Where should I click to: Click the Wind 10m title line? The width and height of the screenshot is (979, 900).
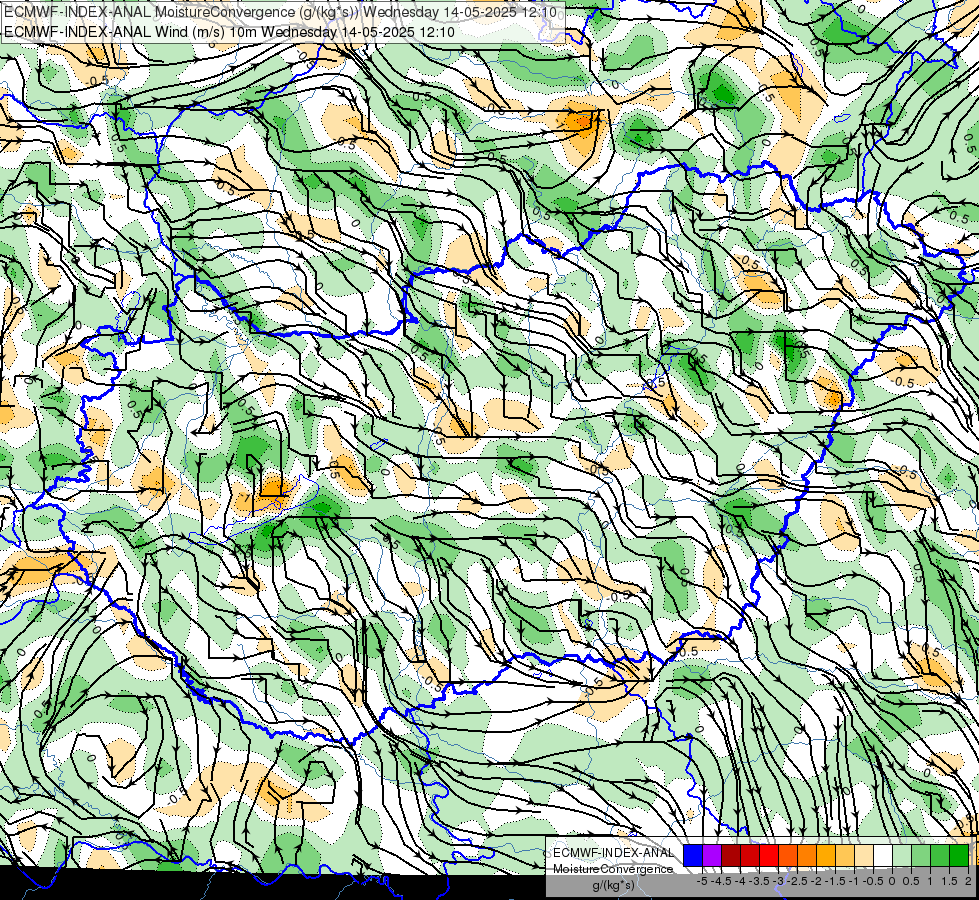click(229, 32)
